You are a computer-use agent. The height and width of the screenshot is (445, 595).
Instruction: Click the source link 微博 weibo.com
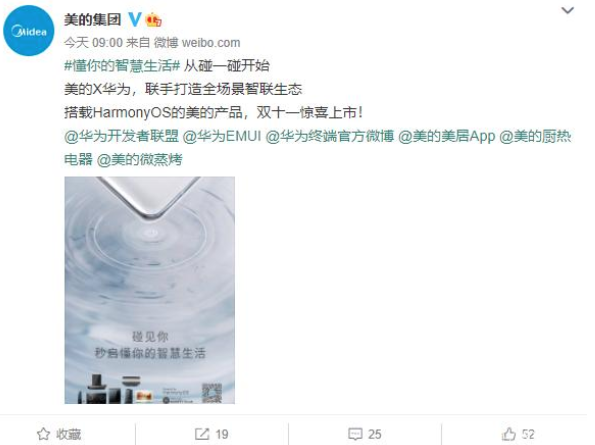(197, 42)
